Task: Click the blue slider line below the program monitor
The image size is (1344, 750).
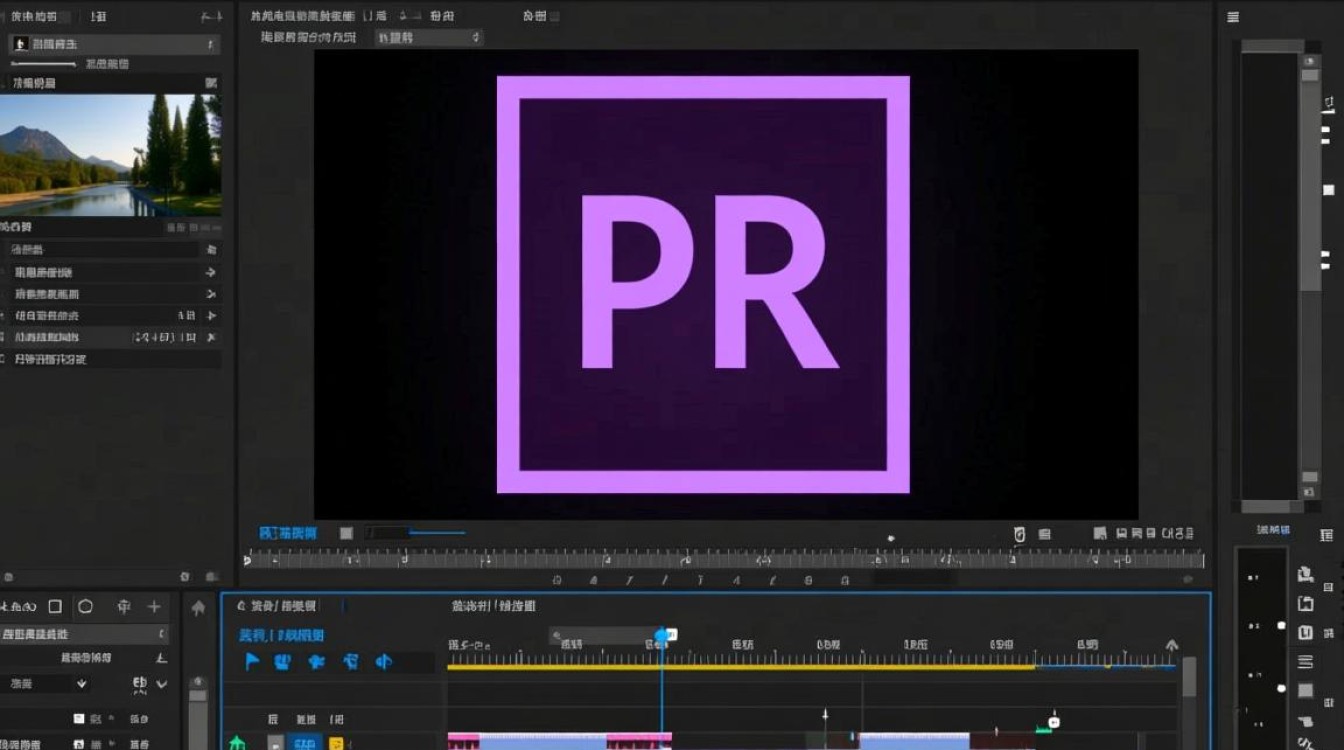Action: (437, 533)
